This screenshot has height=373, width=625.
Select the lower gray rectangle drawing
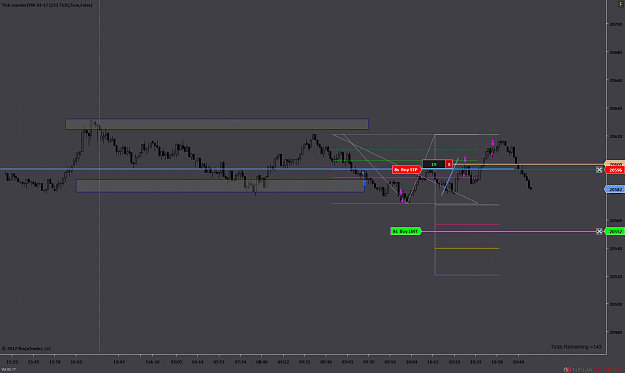tap(220, 186)
